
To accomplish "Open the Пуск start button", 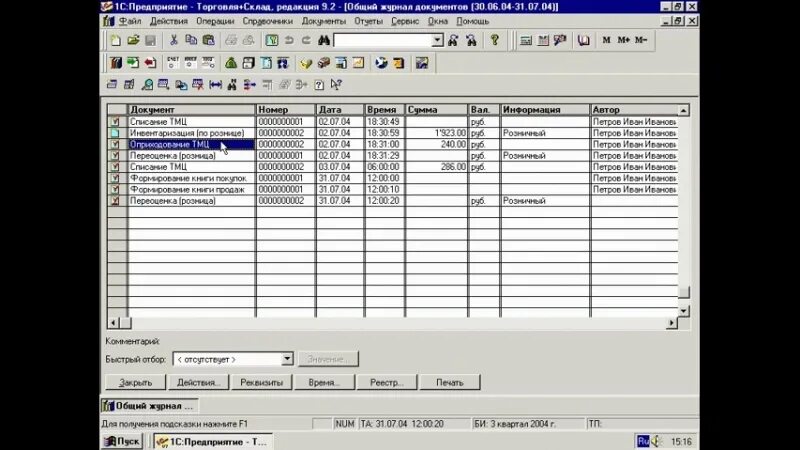I will (121, 441).
